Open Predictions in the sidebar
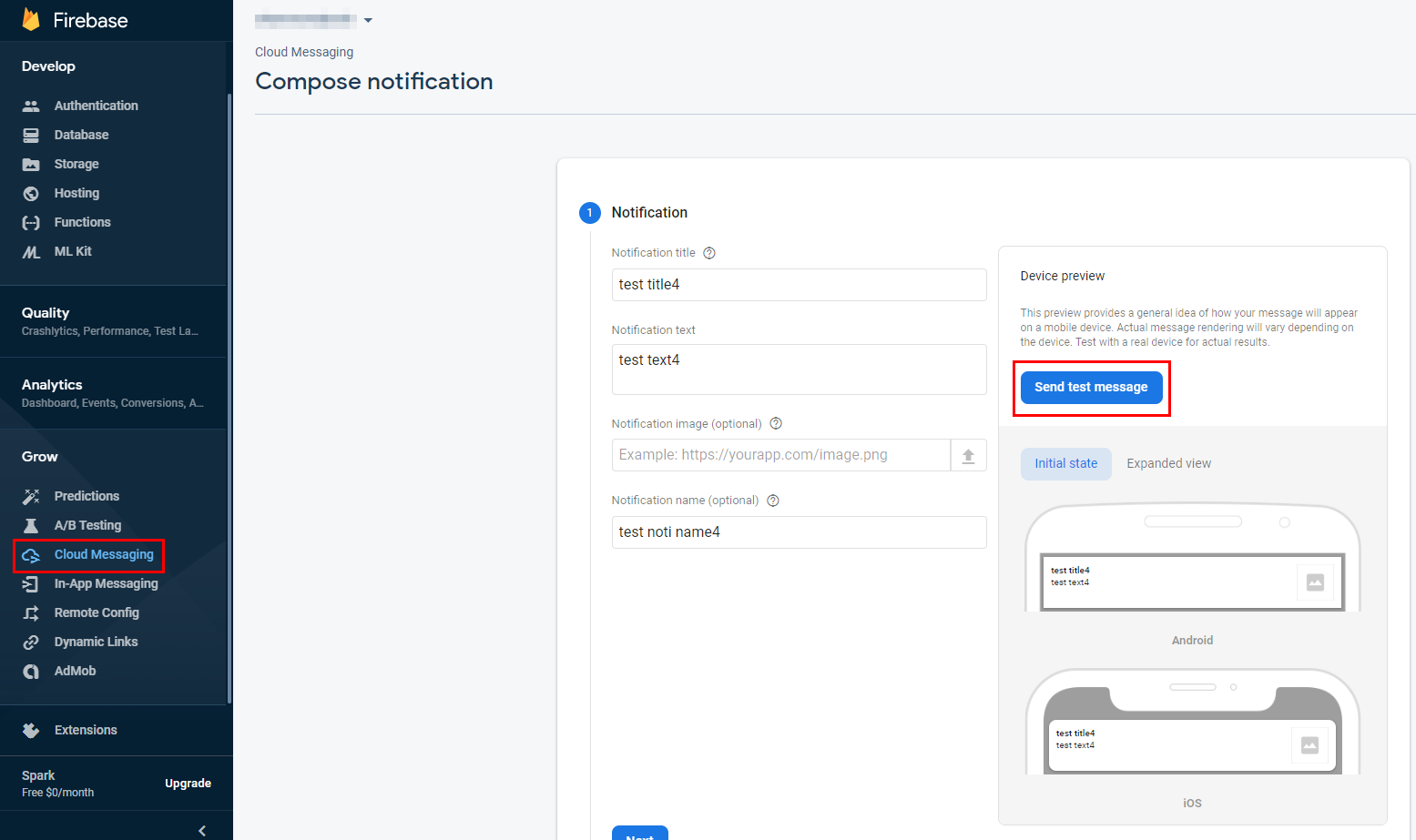The width and height of the screenshot is (1416, 840). [x=87, y=496]
